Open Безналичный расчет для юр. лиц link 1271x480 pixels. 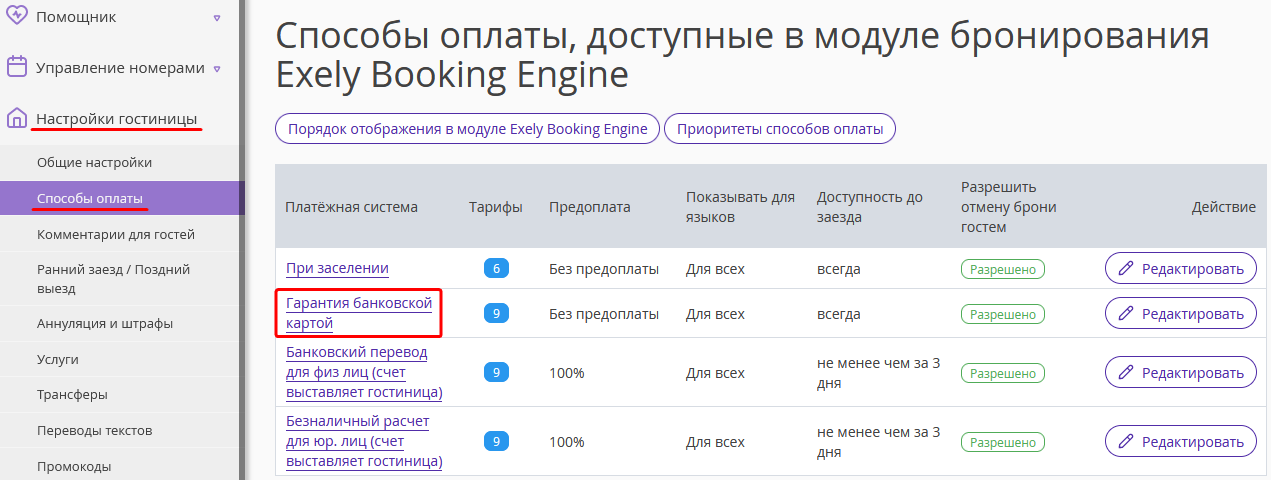click(364, 441)
